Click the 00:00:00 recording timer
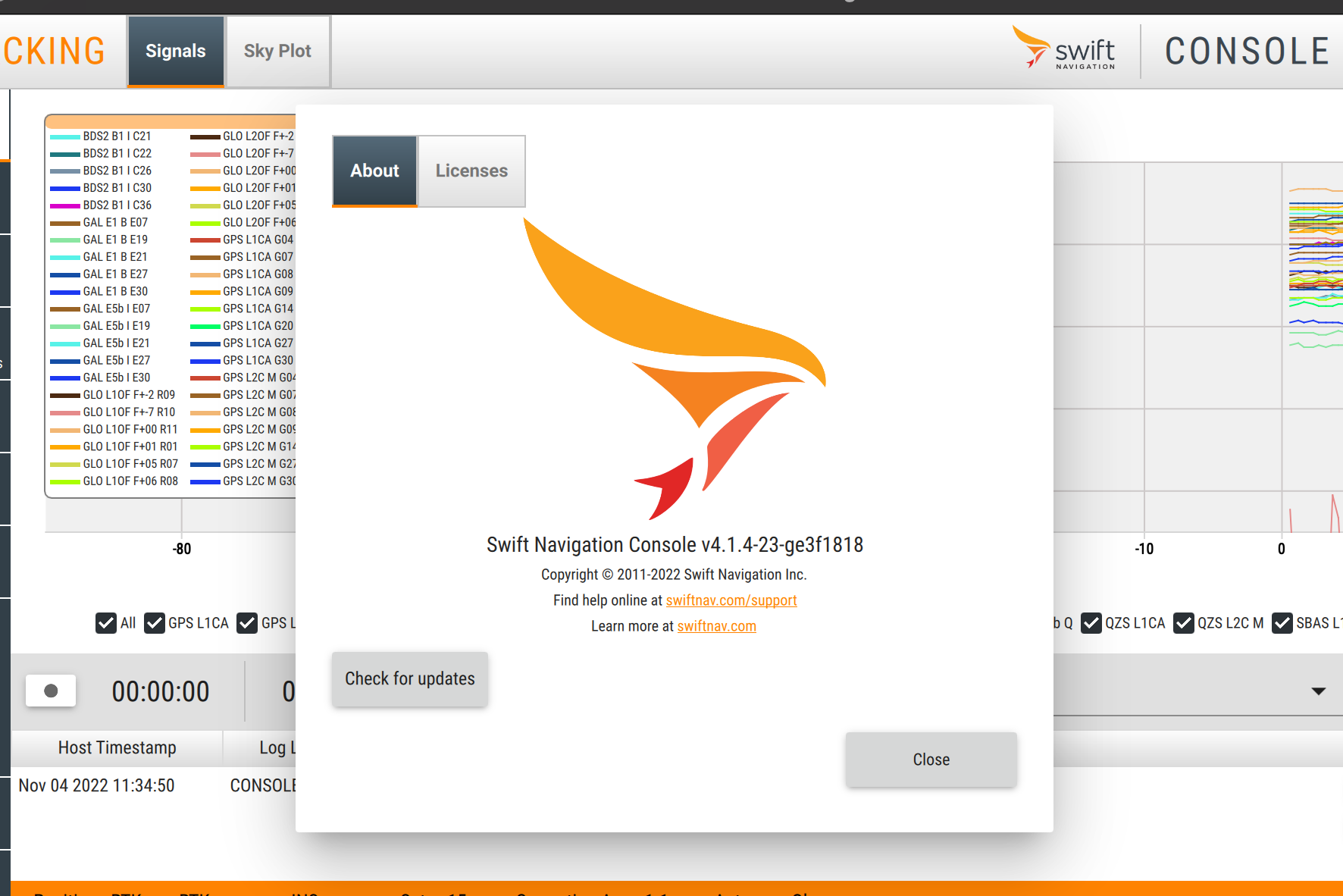 click(161, 691)
